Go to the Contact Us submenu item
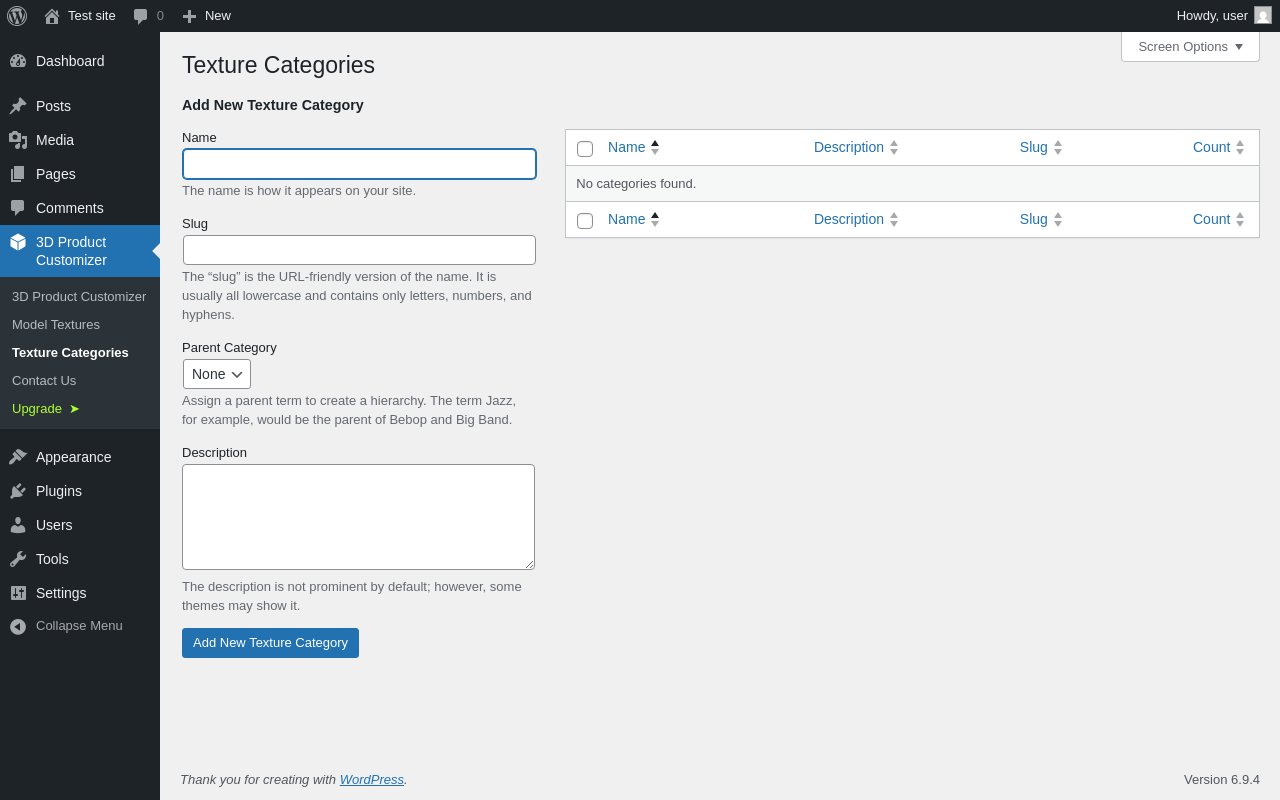The width and height of the screenshot is (1280, 800). 44,380
